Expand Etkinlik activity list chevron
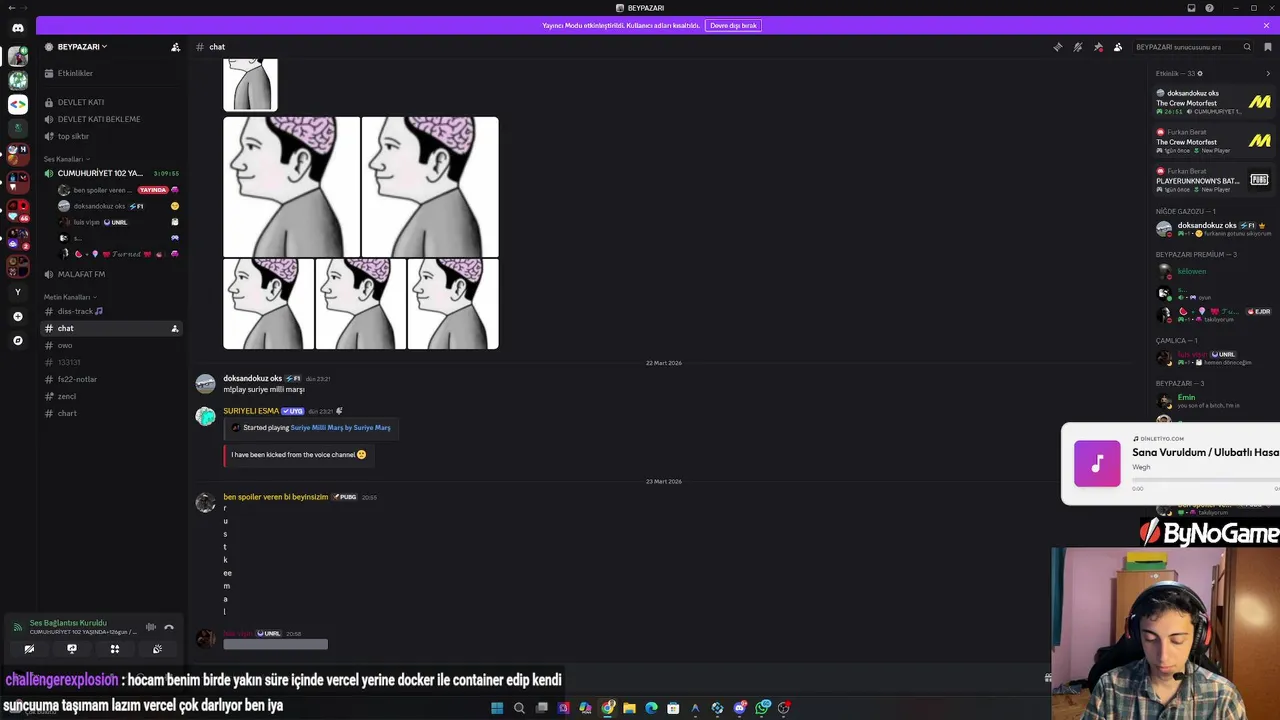This screenshot has width=1280, height=720. 1268,73
